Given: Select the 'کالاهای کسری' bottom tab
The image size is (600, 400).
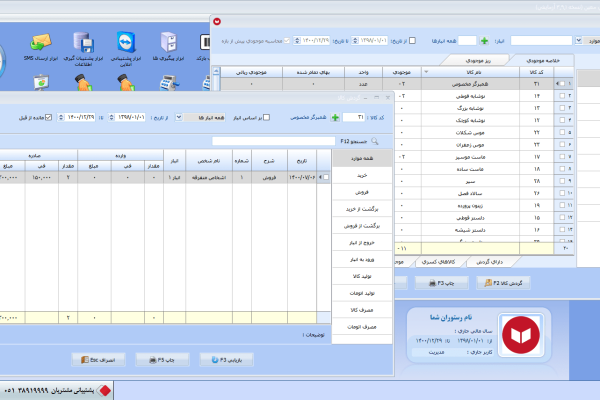Looking at the screenshot, I should coord(438,262).
